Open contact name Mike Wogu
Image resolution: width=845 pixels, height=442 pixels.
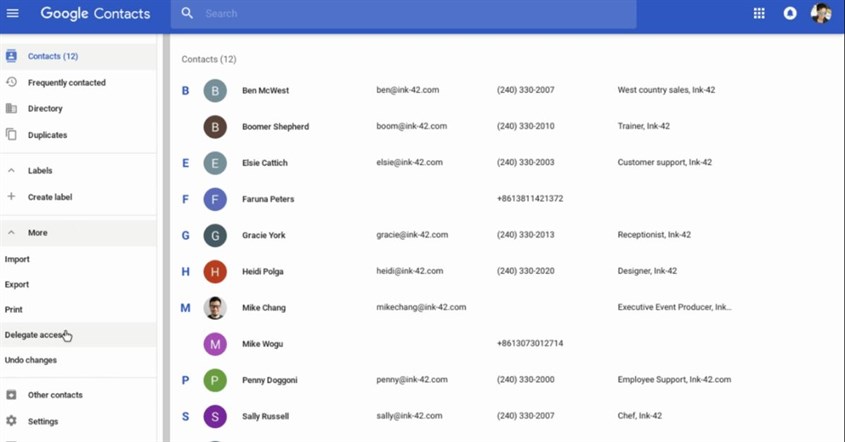(262, 344)
